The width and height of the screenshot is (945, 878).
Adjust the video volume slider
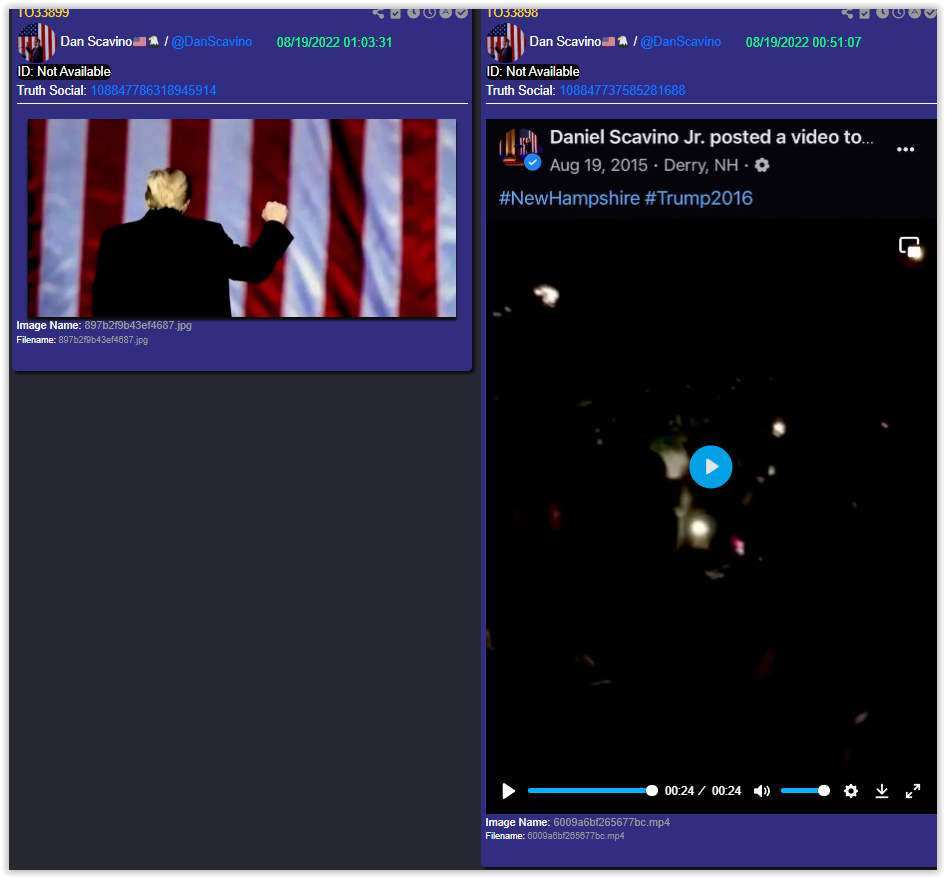tap(805, 791)
